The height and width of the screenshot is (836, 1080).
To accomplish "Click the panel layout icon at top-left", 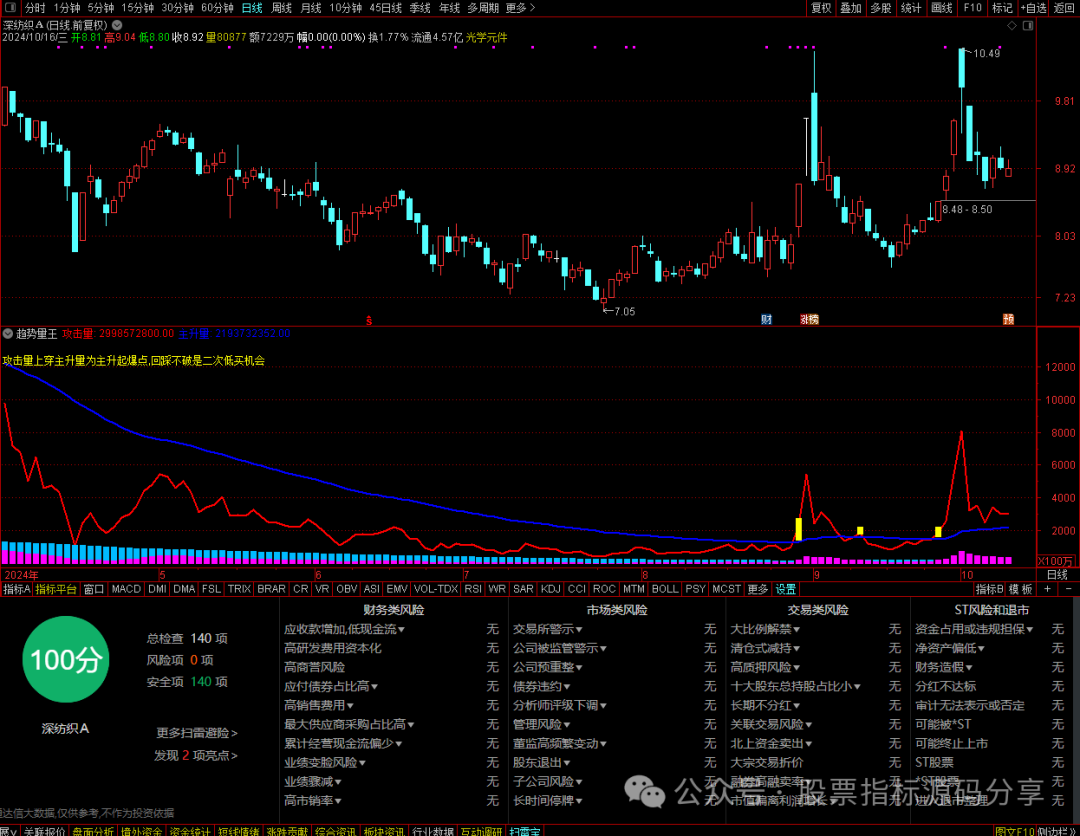I will 10,8.
